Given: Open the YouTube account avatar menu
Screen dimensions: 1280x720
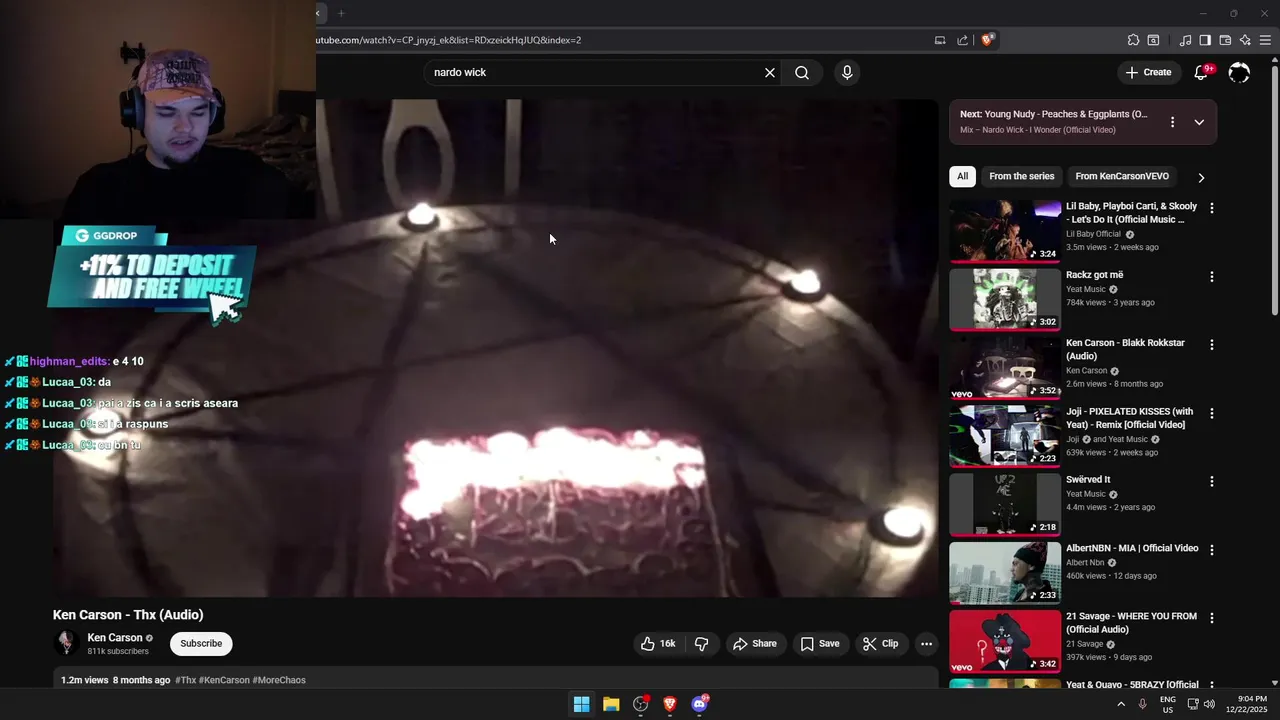Looking at the screenshot, I should pyautogui.click(x=1239, y=72).
